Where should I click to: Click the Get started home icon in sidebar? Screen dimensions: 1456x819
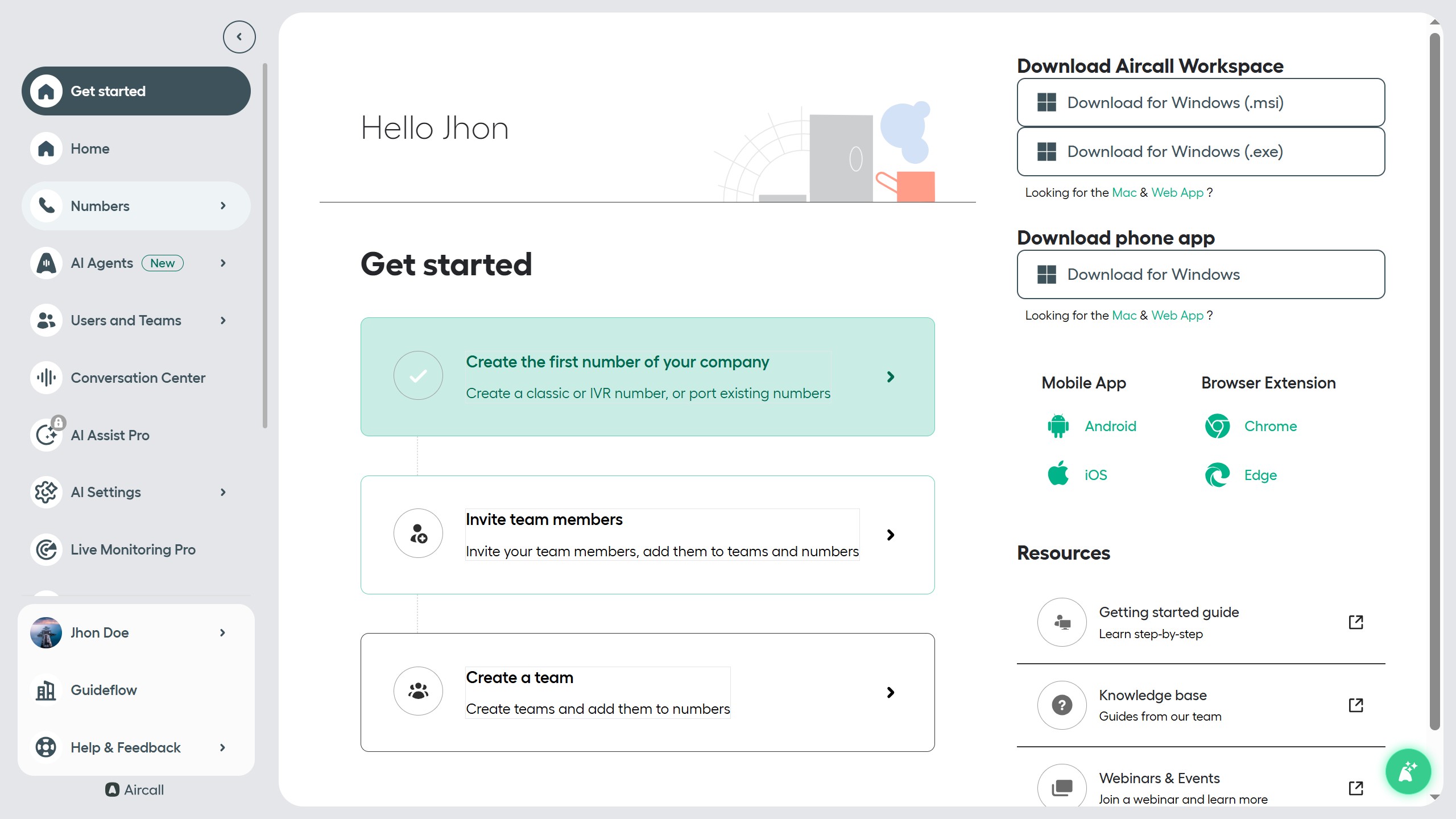tap(46, 91)
